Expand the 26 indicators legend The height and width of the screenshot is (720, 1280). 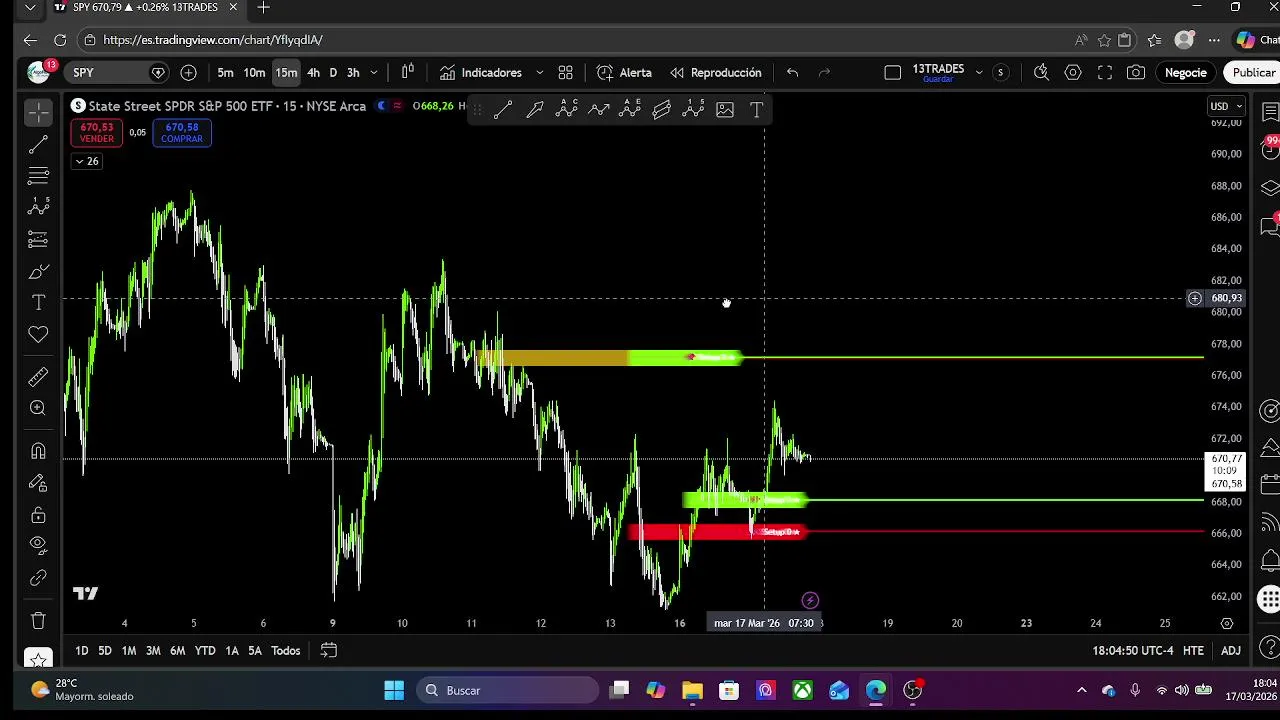(86, 161)
